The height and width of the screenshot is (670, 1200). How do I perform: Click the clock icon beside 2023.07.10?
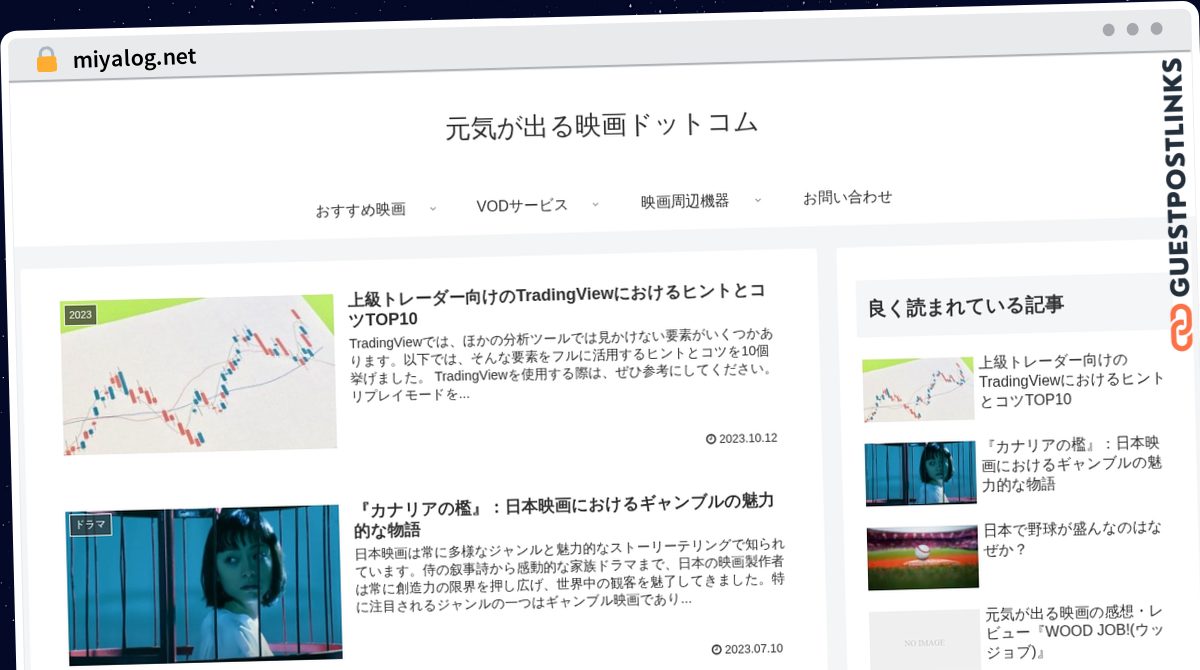(716, 649)
